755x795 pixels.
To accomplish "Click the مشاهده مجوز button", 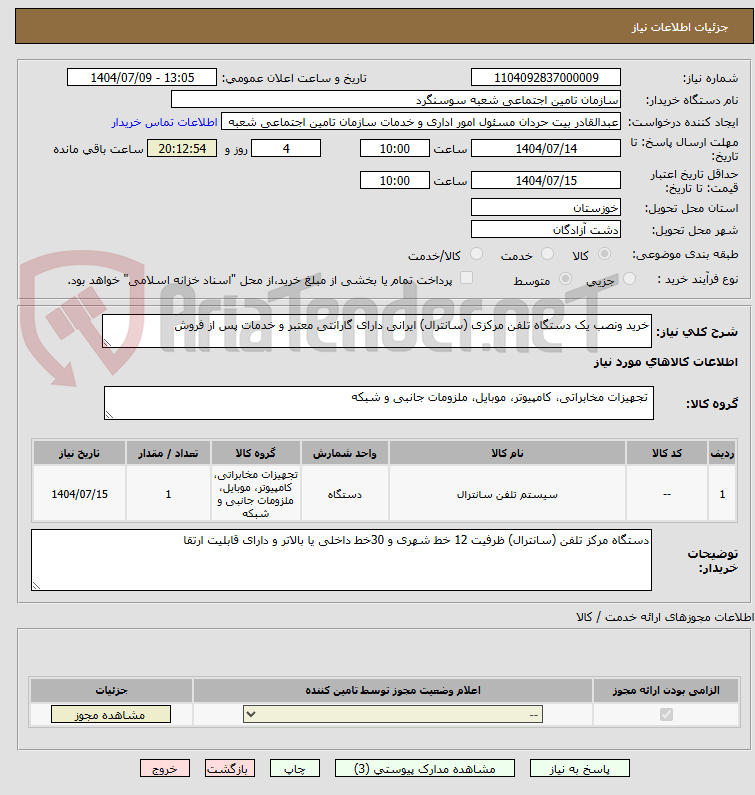I will 111,714.
